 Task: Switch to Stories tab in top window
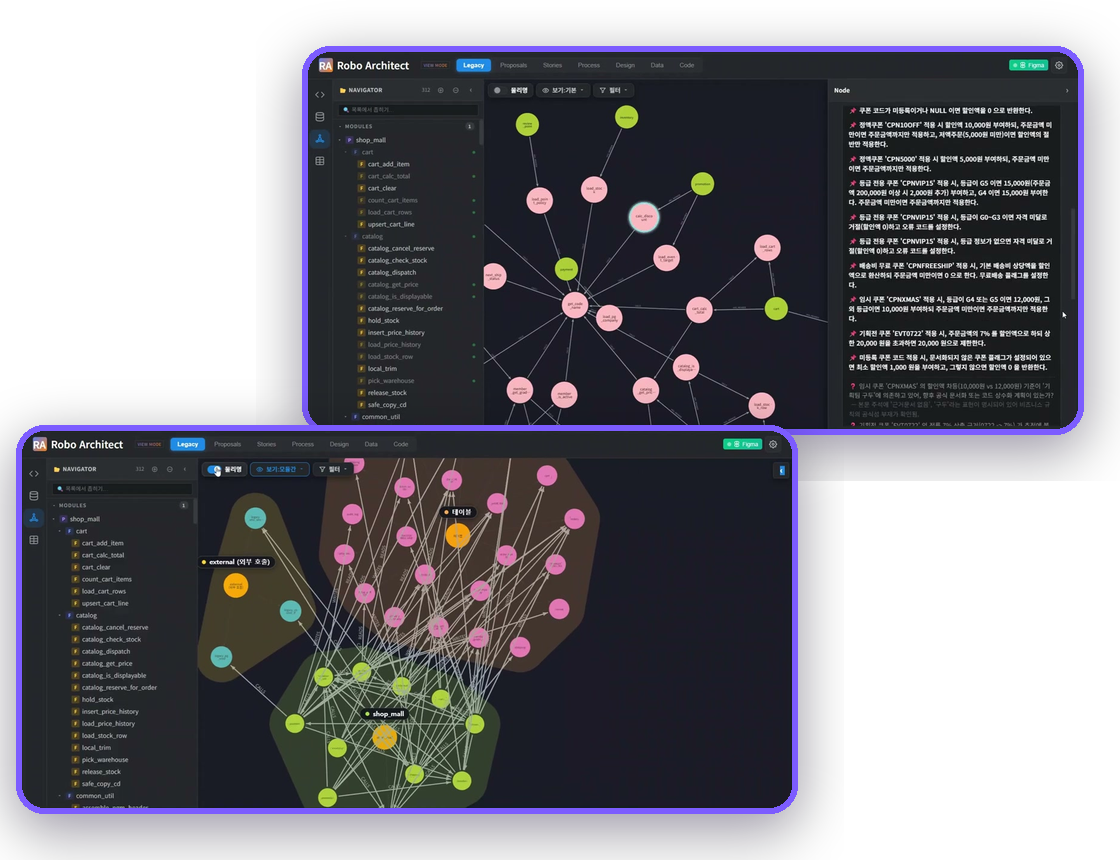pyautogui.click(x=552, y=65)
